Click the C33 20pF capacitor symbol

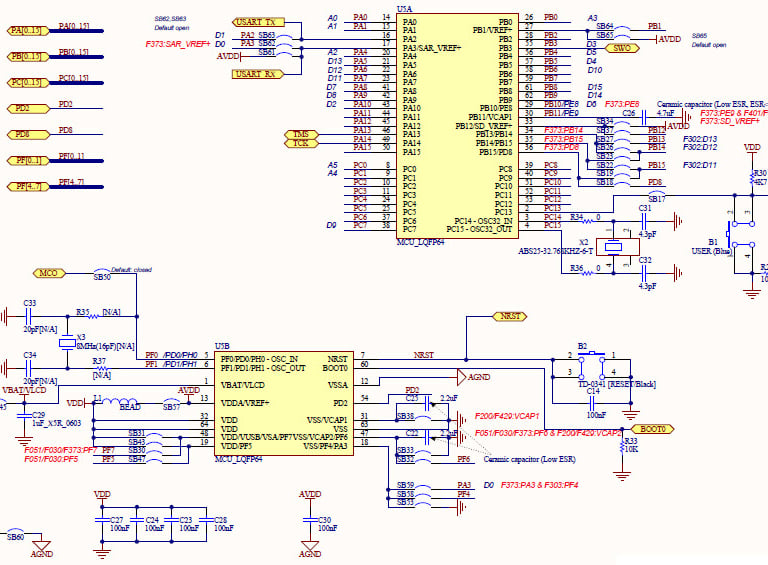[x=28, y=316]
